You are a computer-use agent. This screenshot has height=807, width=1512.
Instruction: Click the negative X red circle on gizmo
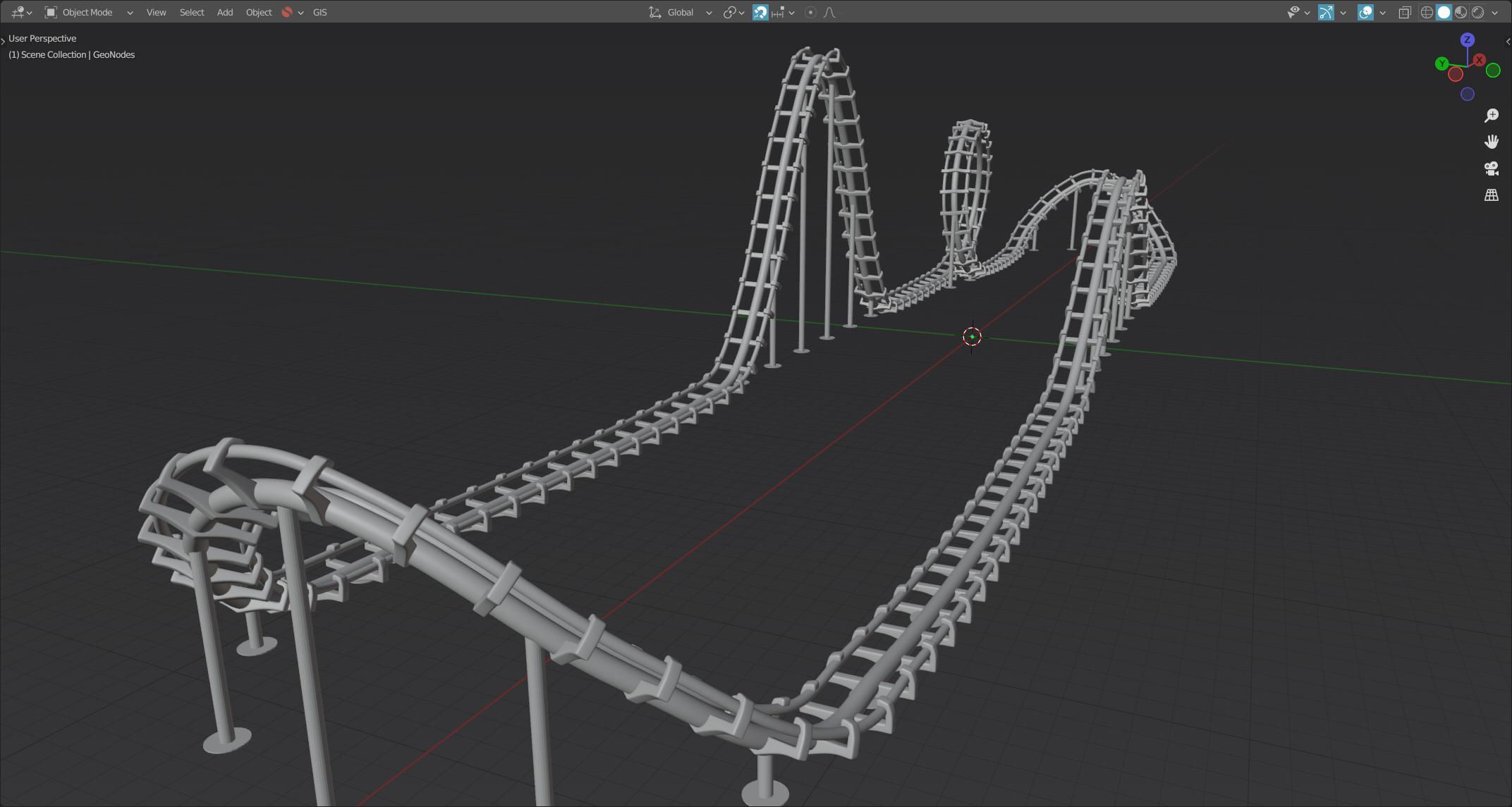coord(1456,74)
